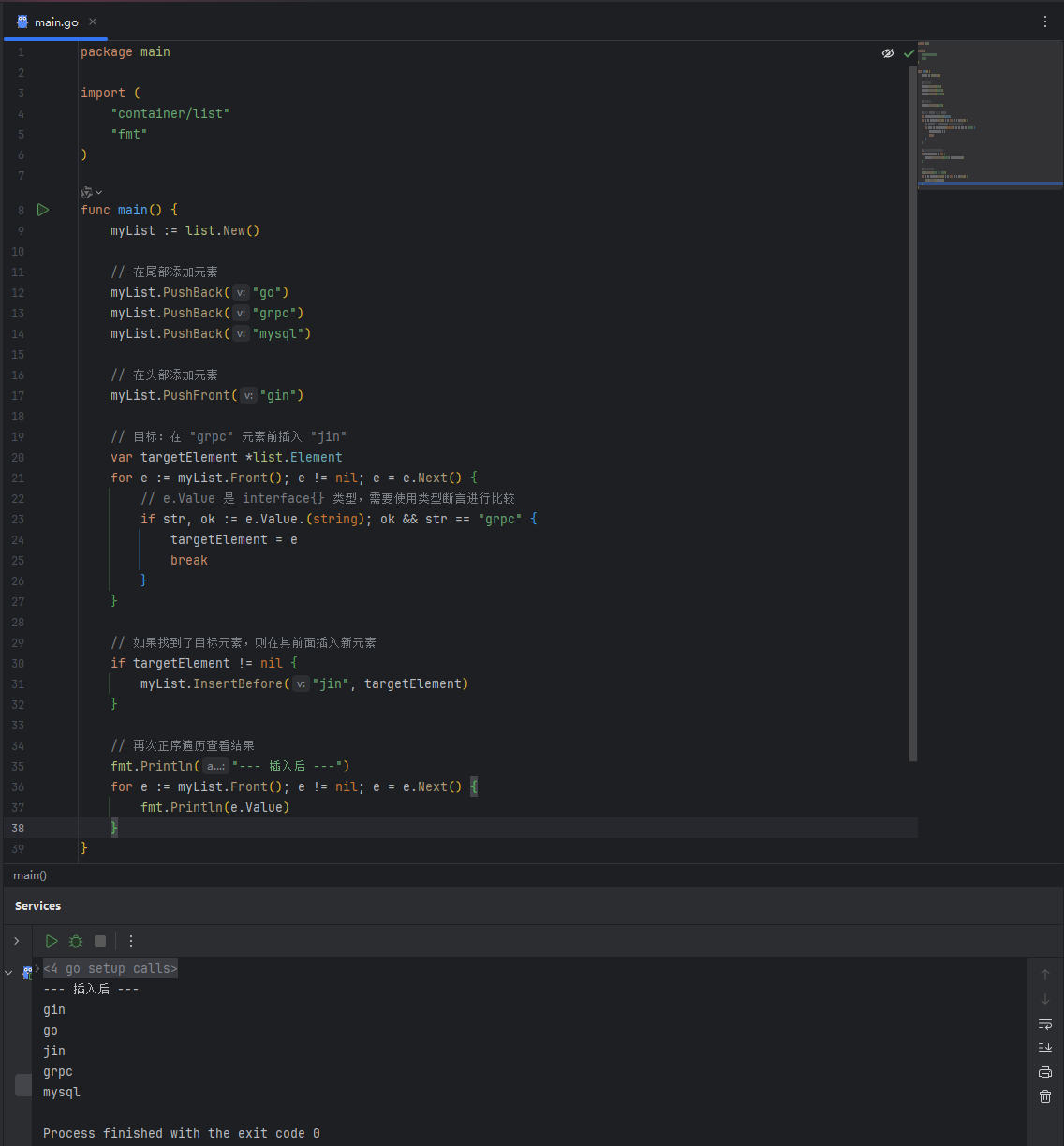
Task: Clear the console with the trash icon
Action: [x=1045, y=1096]
